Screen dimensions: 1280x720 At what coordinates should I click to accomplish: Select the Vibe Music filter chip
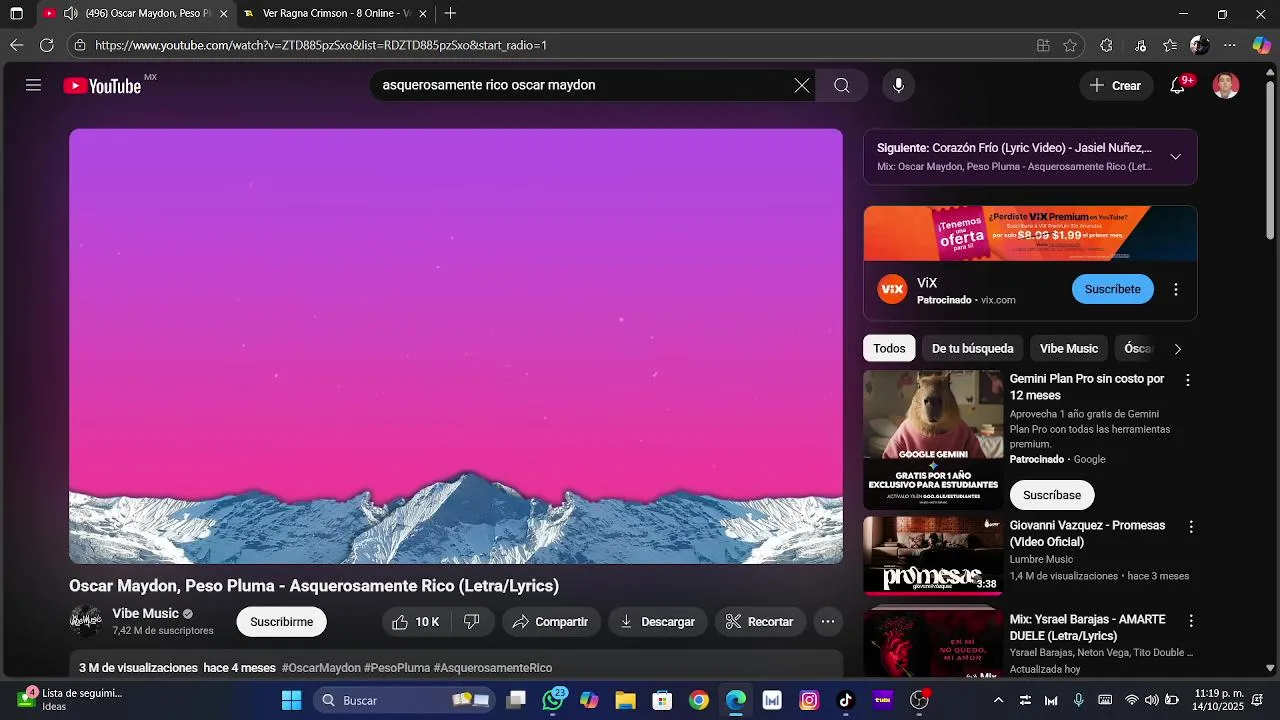[x=1069, y=349]
